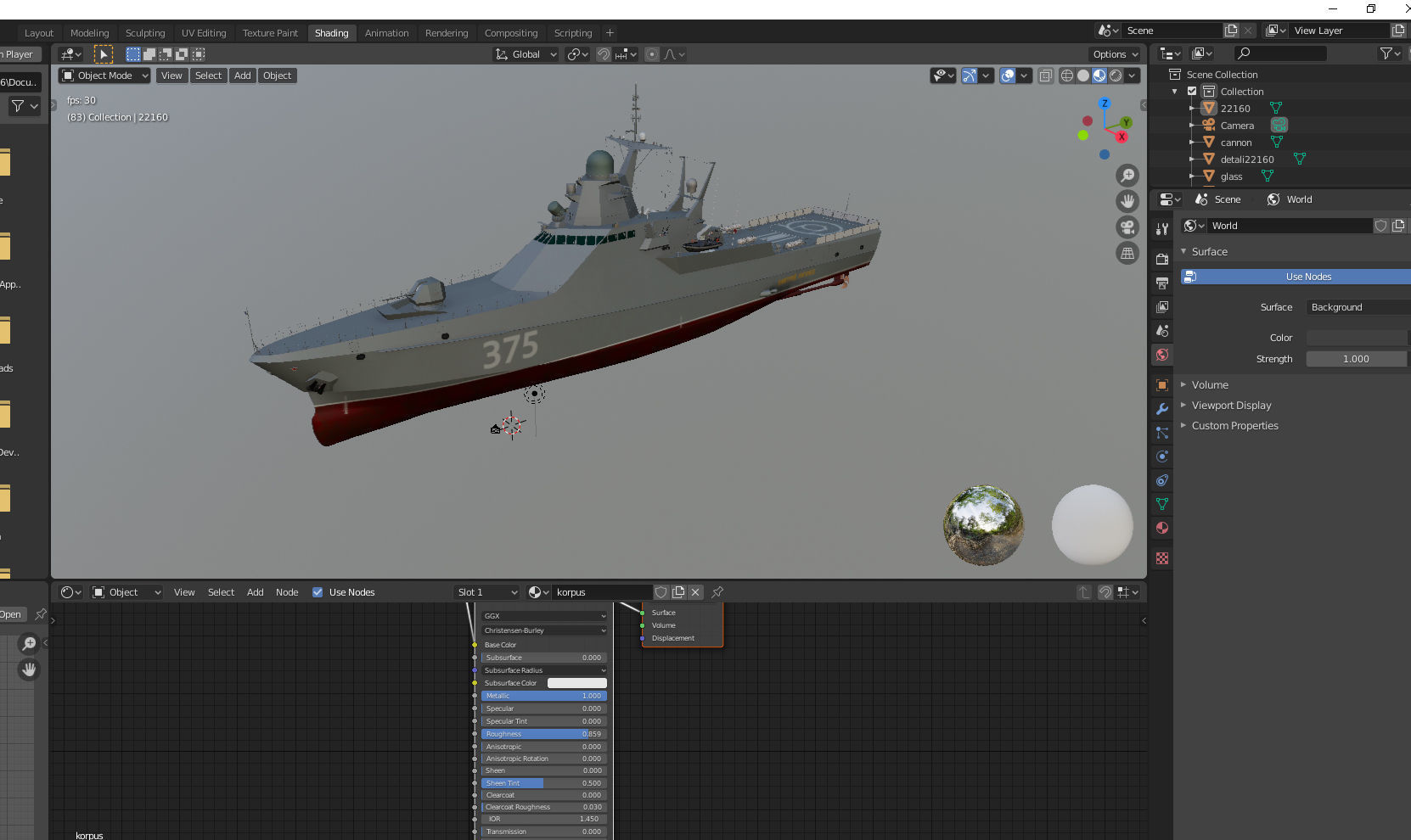This screenshot has width=1411, height=840.
Task: Open the Object Constraints properties tab icon
Action: click(x=1162, y=480)
